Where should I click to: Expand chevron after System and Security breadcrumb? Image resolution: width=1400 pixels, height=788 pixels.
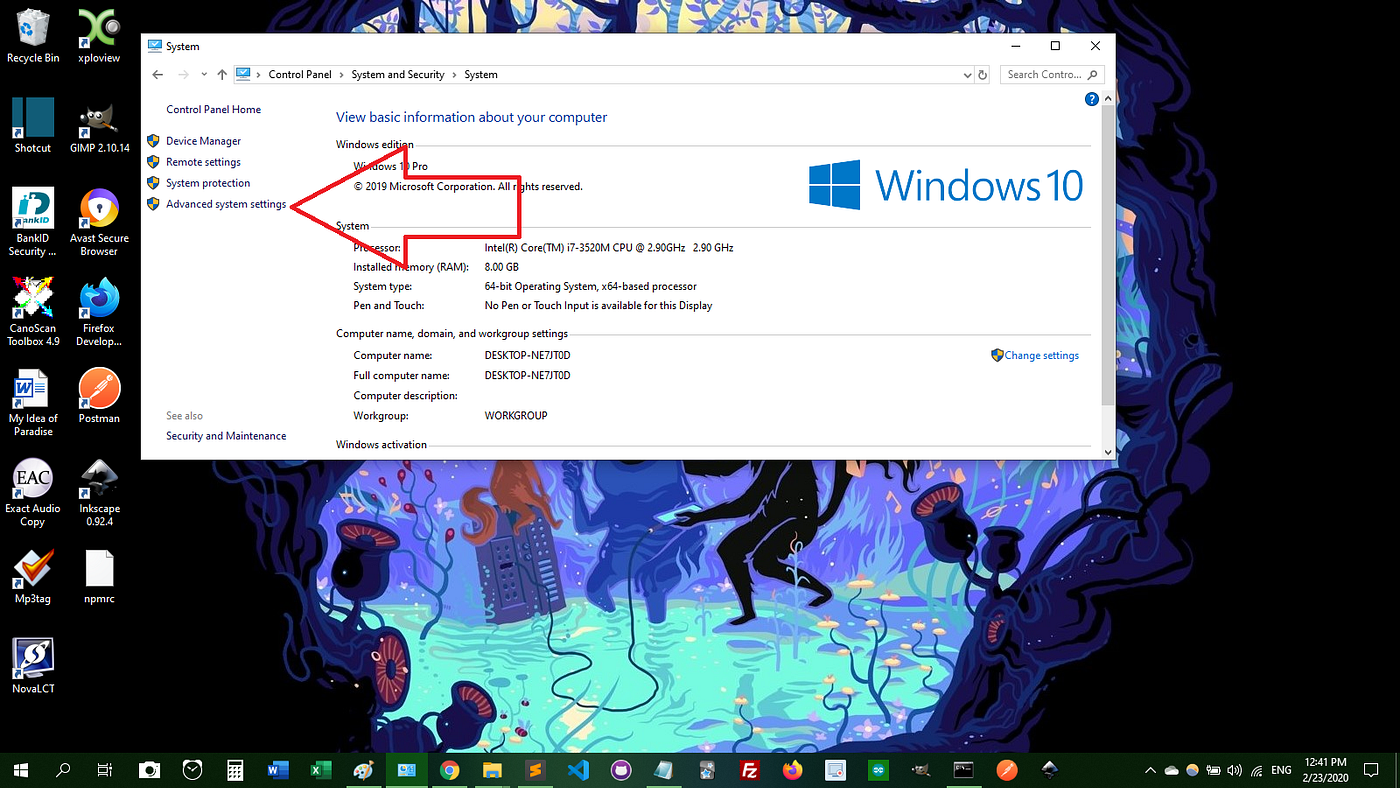coord(455,75)
